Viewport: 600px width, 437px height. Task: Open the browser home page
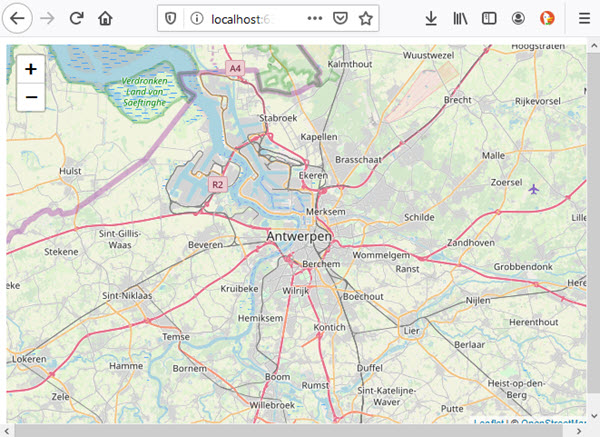[x=105, y=18]
